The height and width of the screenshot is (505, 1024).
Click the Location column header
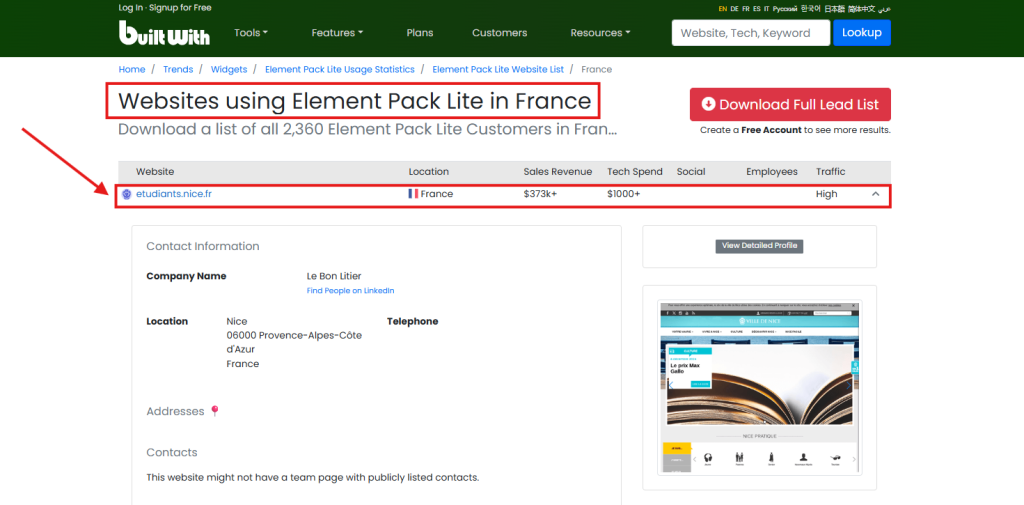tap(428, 172)
